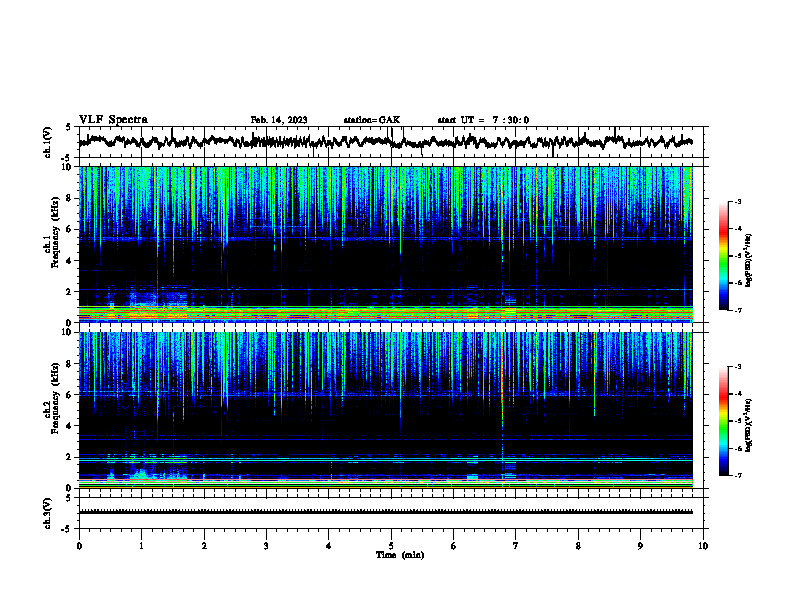This screenshot has width=792, height=612.
Task: Click the log(PSD) label beside ch.2 colorbar
Action: pos(749,426)
